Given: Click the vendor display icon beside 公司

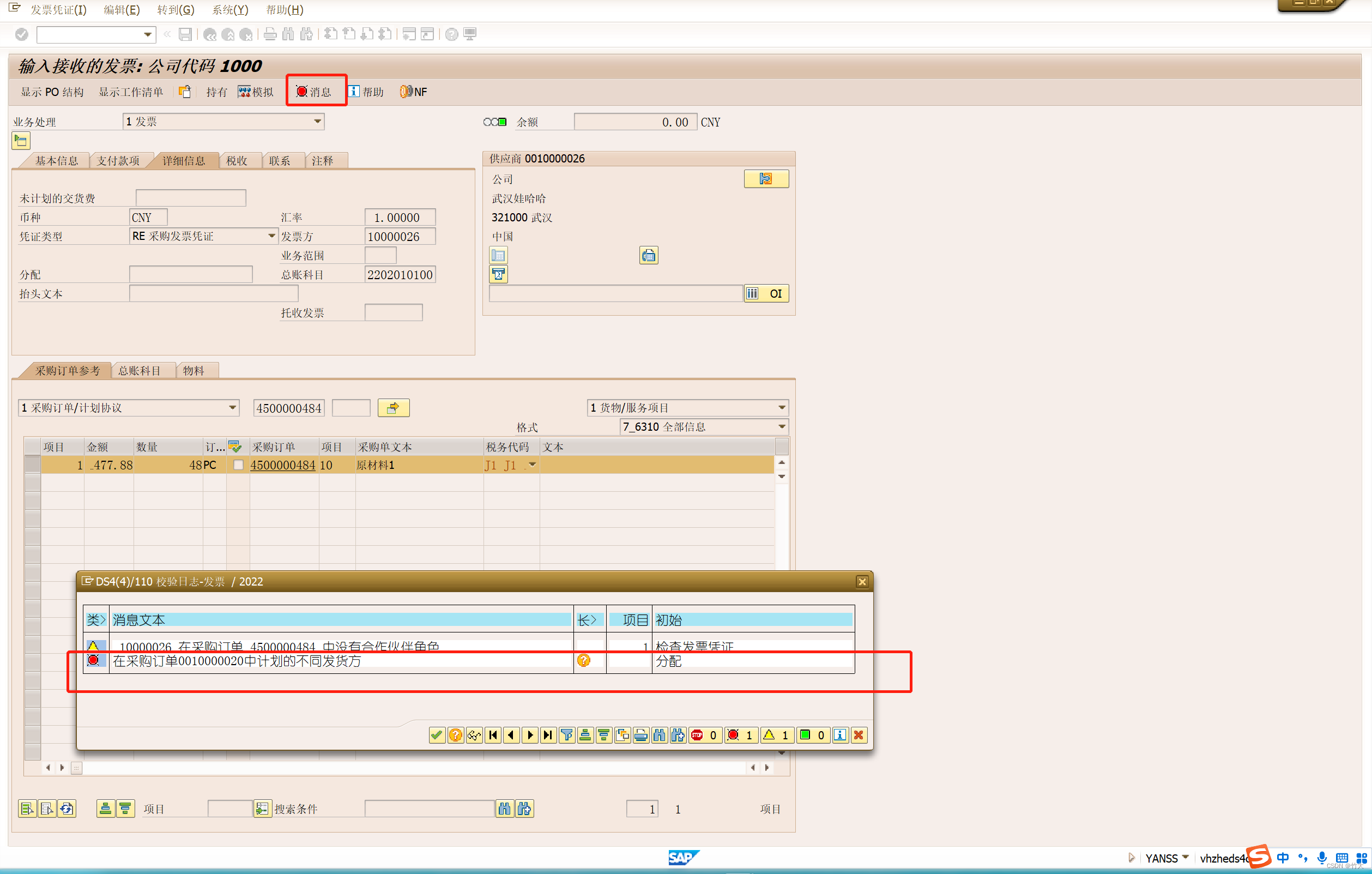Looking at the screenshot, I should pos(765,179).
